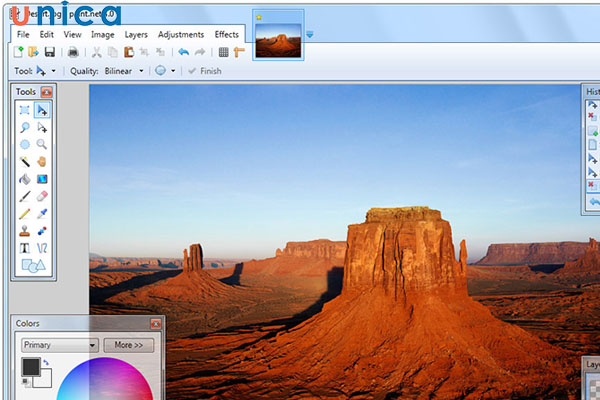600x400 pixels.
Task: Click the Open file folder icon
Action: (34, 52)
